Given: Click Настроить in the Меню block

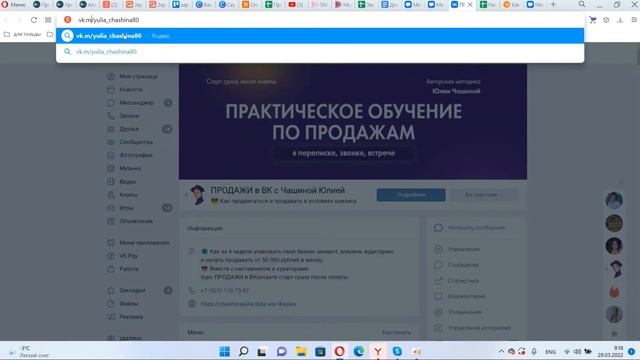Looking at the screenshot, I should point(396,333).
